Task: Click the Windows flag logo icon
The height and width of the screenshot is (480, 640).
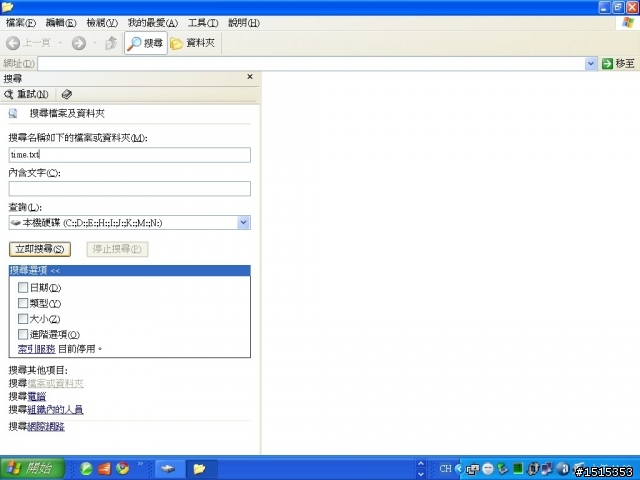Action: (628, 23)
